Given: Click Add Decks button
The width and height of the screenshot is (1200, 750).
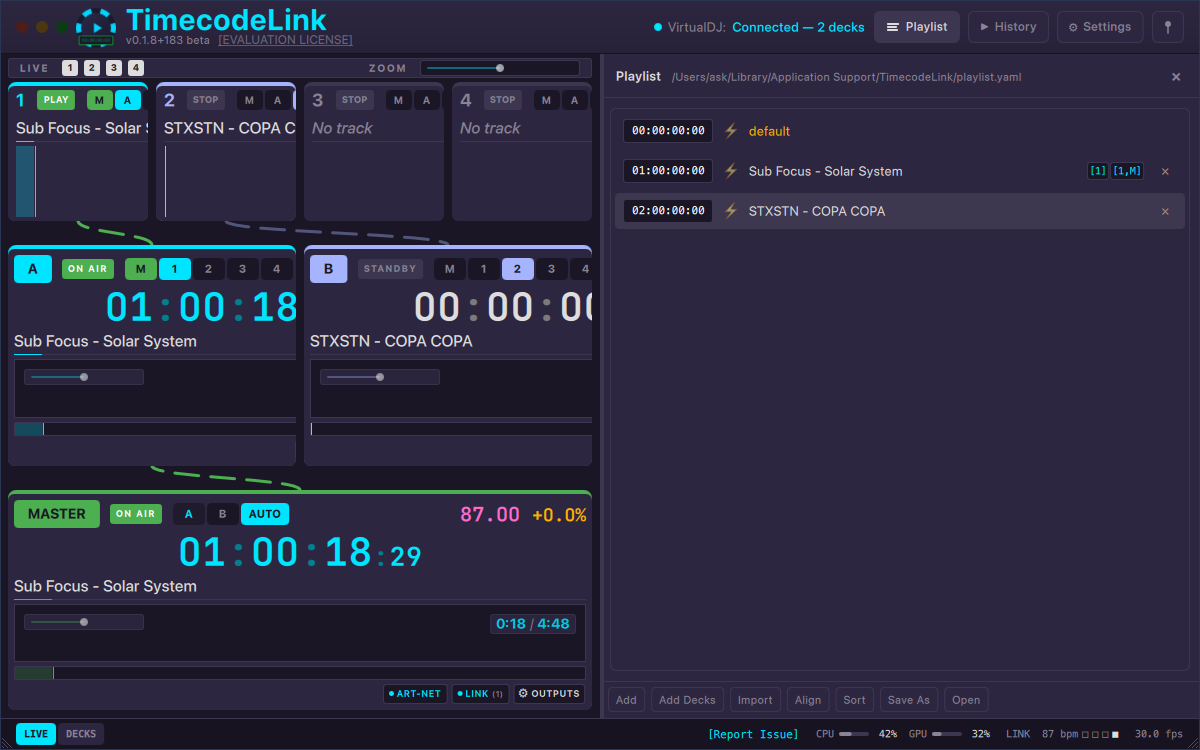Looking at the screenshot, I should pos(687,700).
